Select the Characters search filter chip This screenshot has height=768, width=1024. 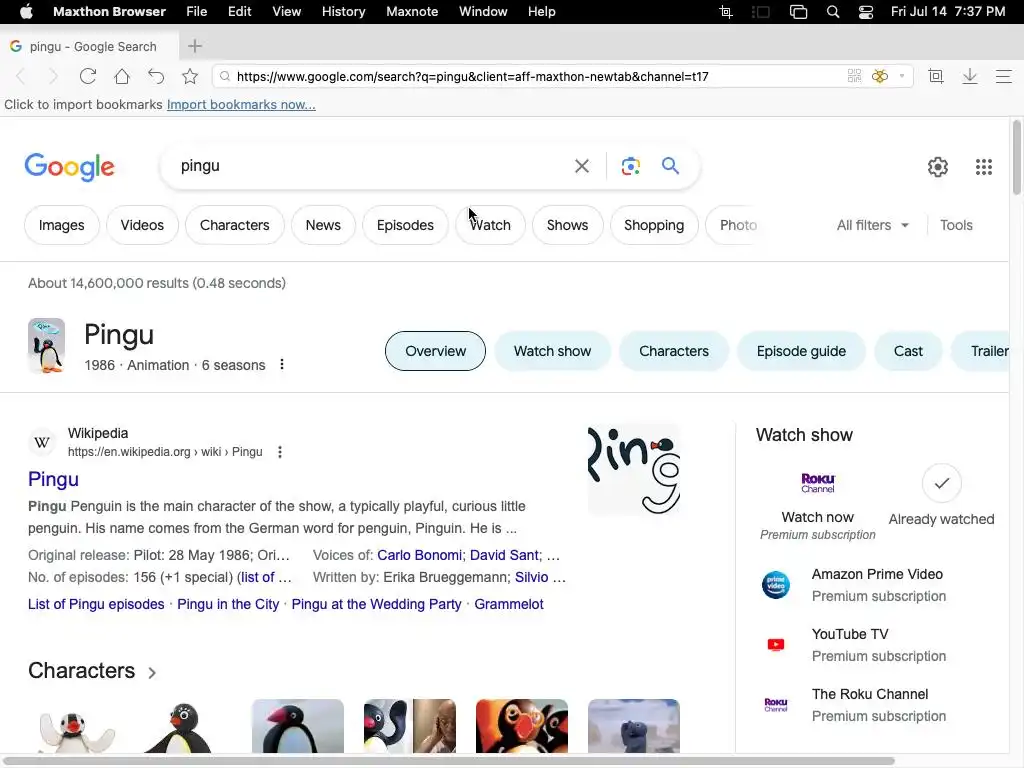click(x=234, y=225)
